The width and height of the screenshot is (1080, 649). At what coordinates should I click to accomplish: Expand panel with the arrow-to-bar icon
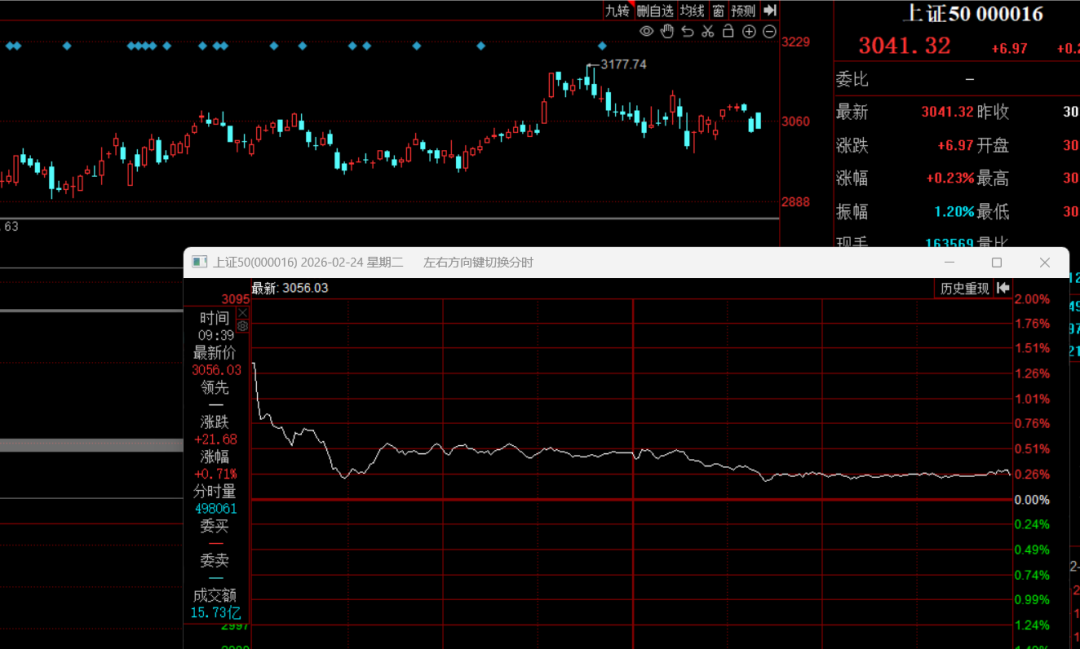[x=770, y=10]
